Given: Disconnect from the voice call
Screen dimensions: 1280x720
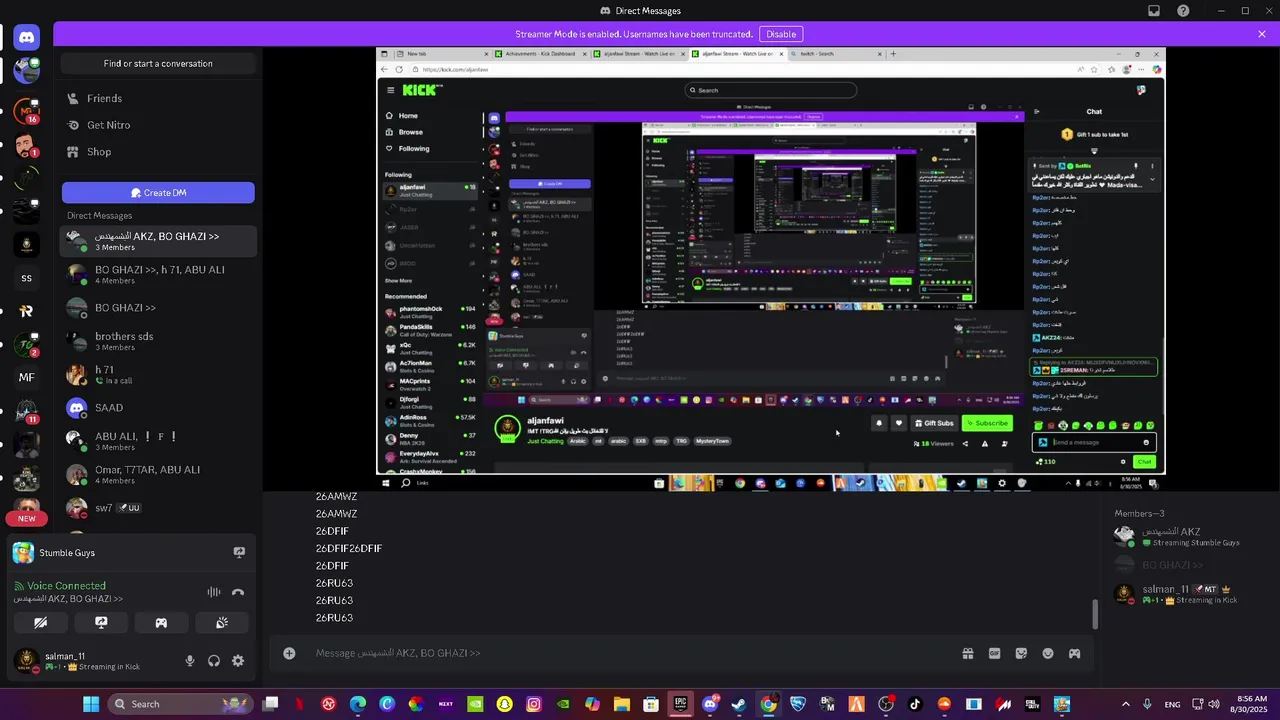Looking at the screenshot, I should coord(238,592).
